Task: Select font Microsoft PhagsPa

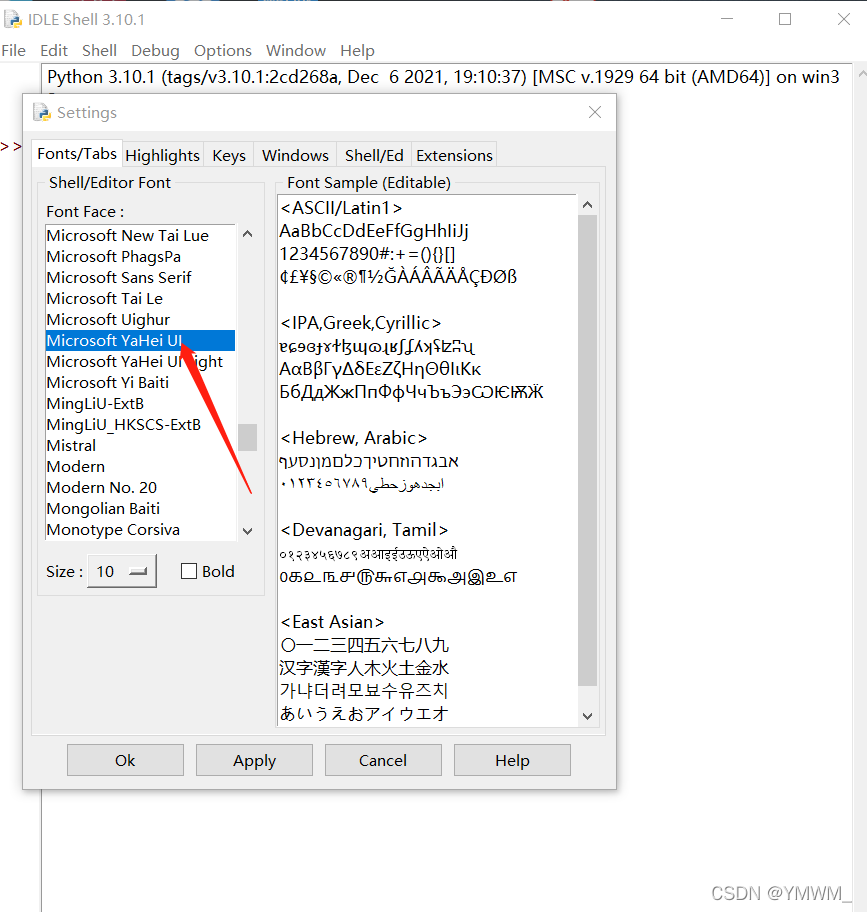Action: [x=140, y=256]
